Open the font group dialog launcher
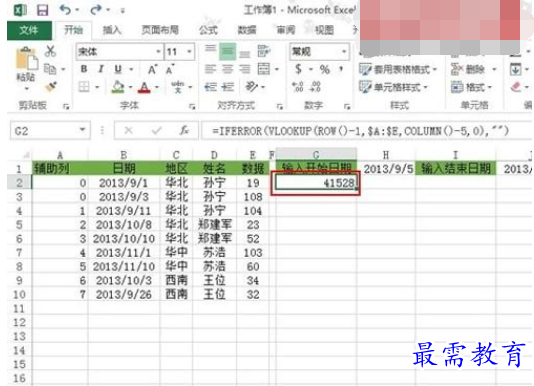This screenshot has height=386, width=534. [x=192, y=107]
